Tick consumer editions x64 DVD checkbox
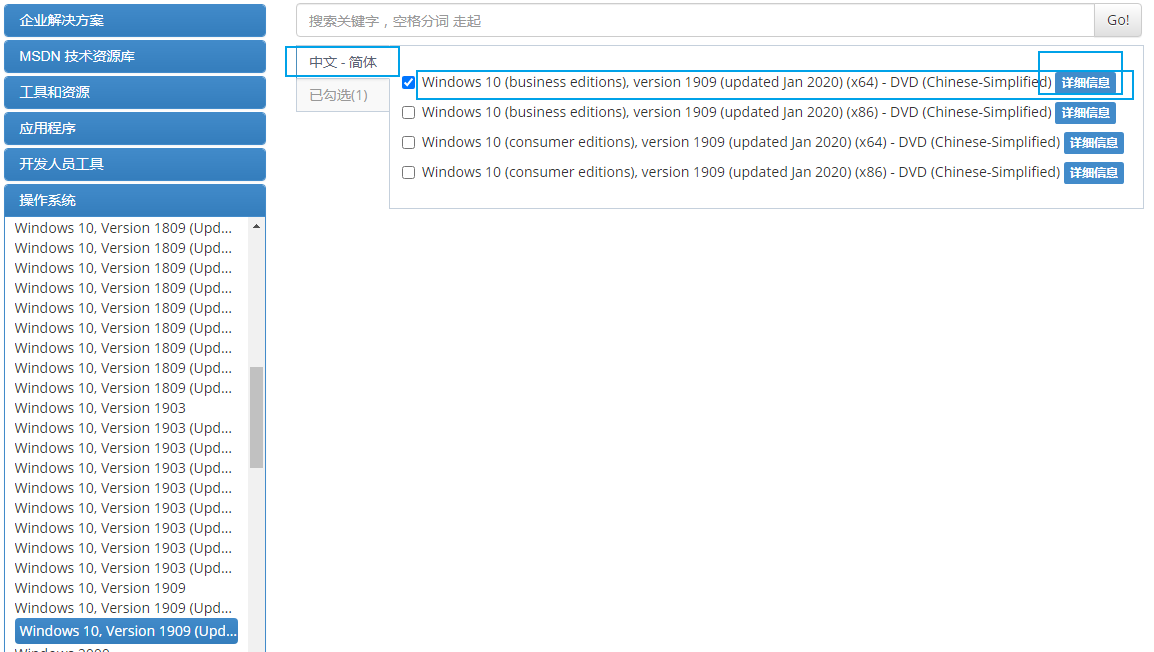 coord(408,143)
